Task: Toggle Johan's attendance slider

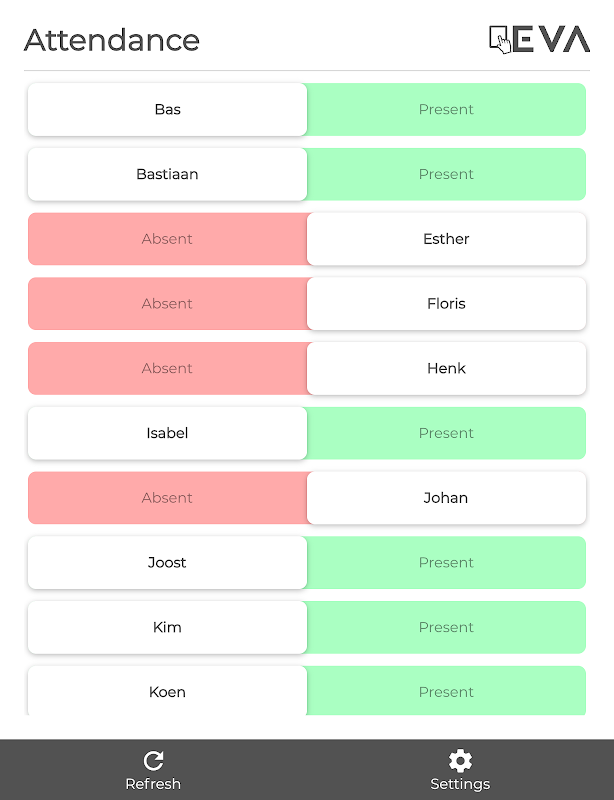Action: (446, 498)
